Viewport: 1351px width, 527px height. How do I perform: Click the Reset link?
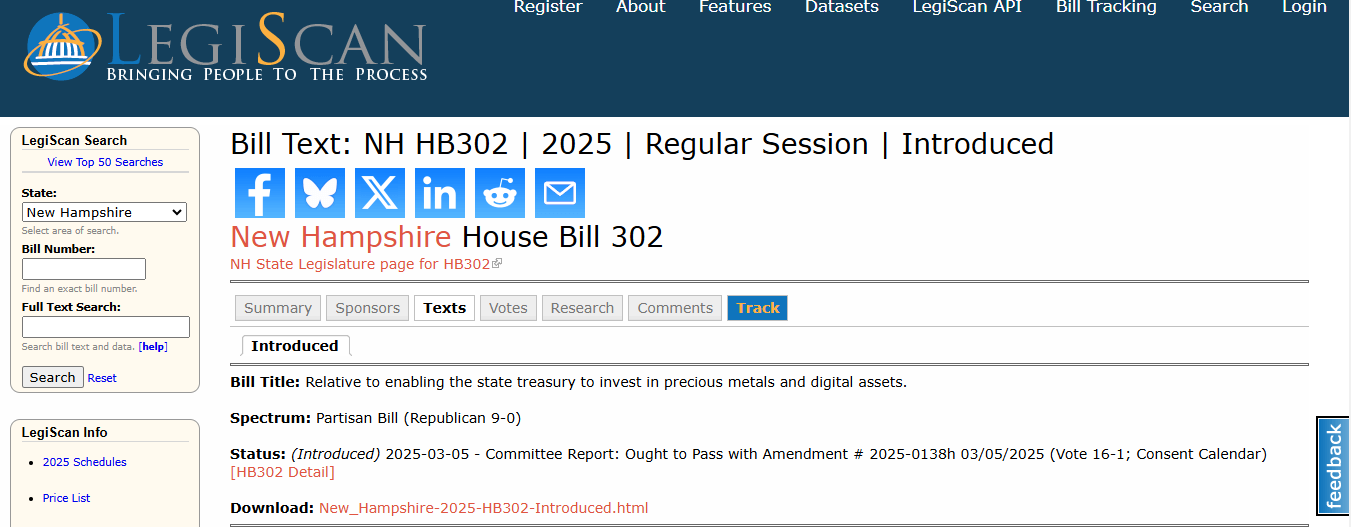tap(102, 378)
